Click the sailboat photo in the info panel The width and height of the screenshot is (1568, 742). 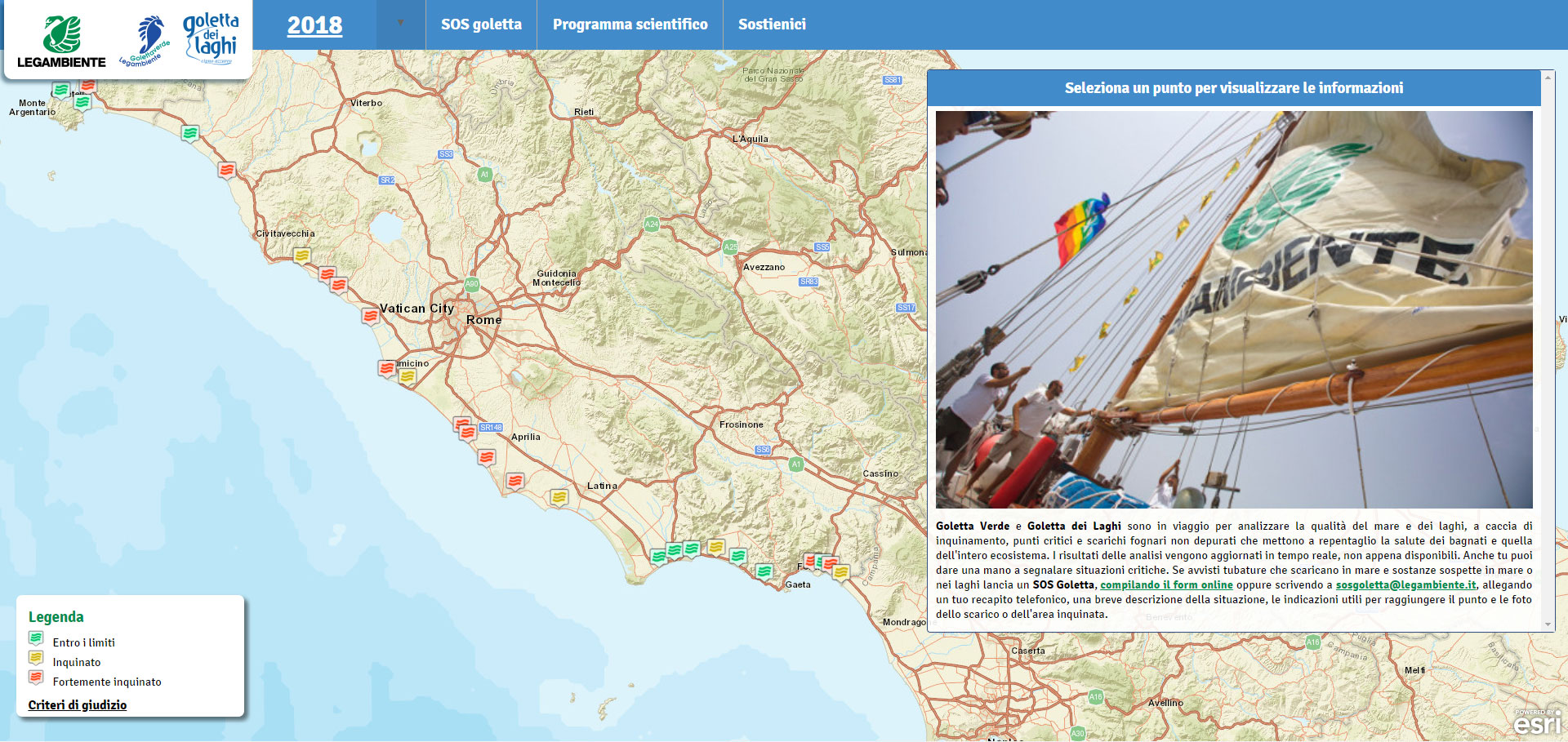pyautogui.click(x=1233, y=309)
